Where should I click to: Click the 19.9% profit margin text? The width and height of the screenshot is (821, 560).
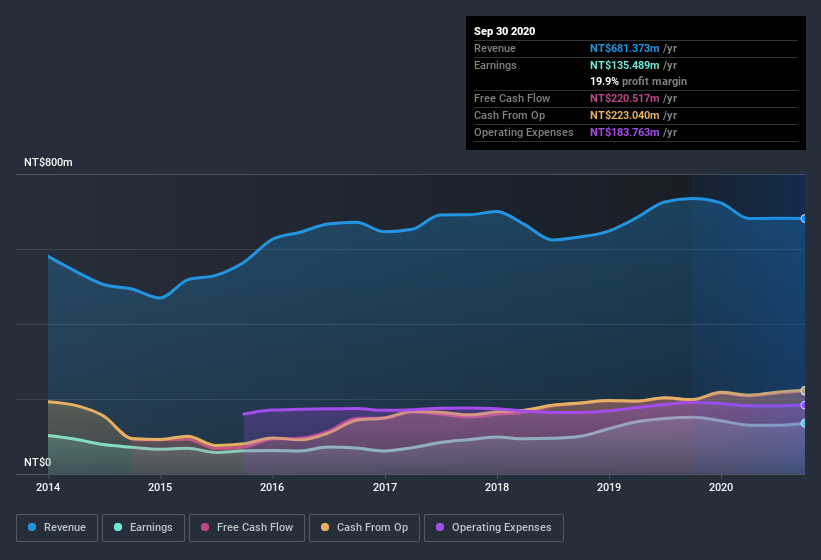pyautogui.click(x=638, y=81)
